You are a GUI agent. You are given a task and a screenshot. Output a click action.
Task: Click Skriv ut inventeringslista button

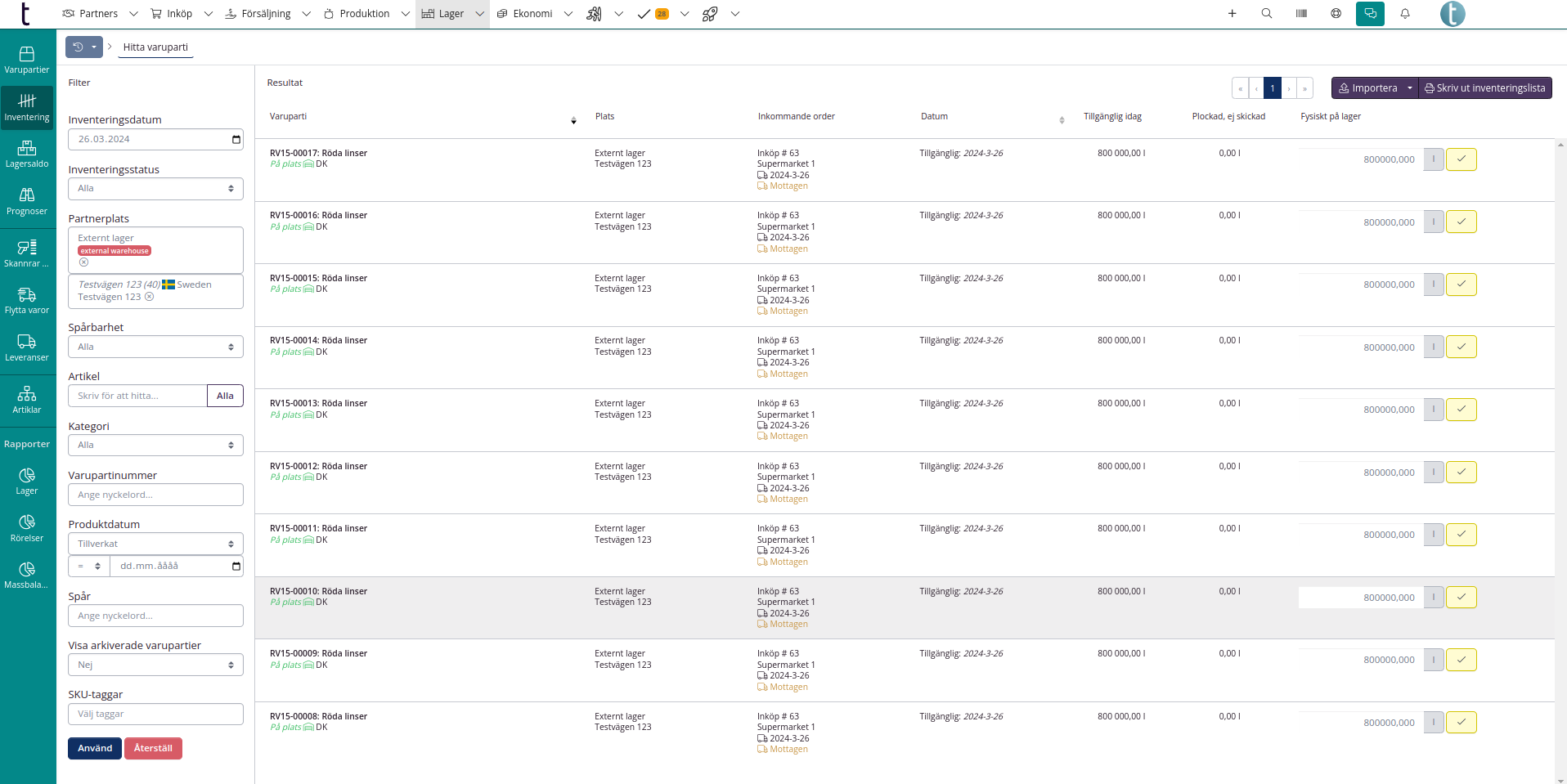(1485, 88)
